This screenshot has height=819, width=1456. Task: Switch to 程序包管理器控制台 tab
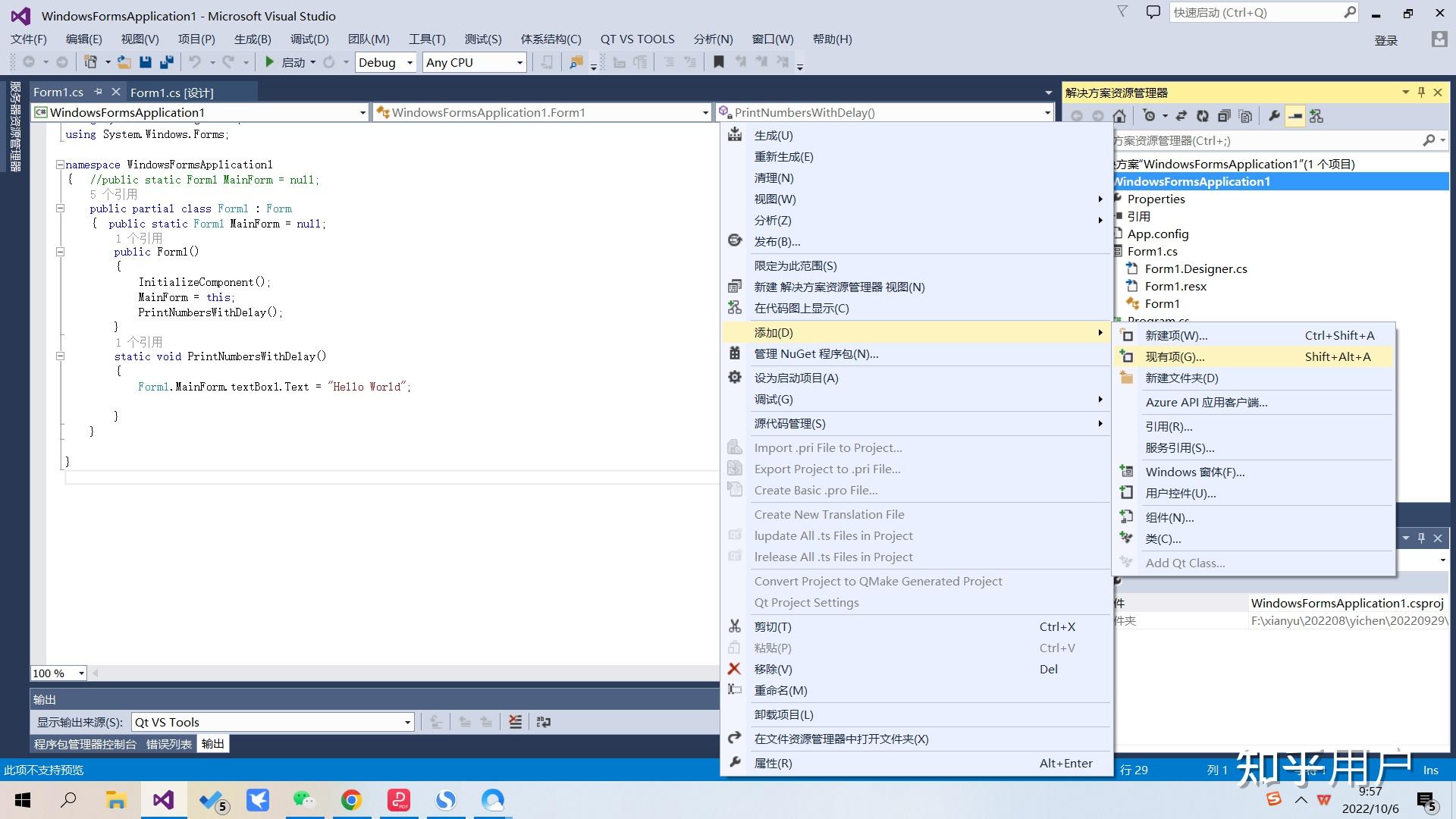click(85, 744)
